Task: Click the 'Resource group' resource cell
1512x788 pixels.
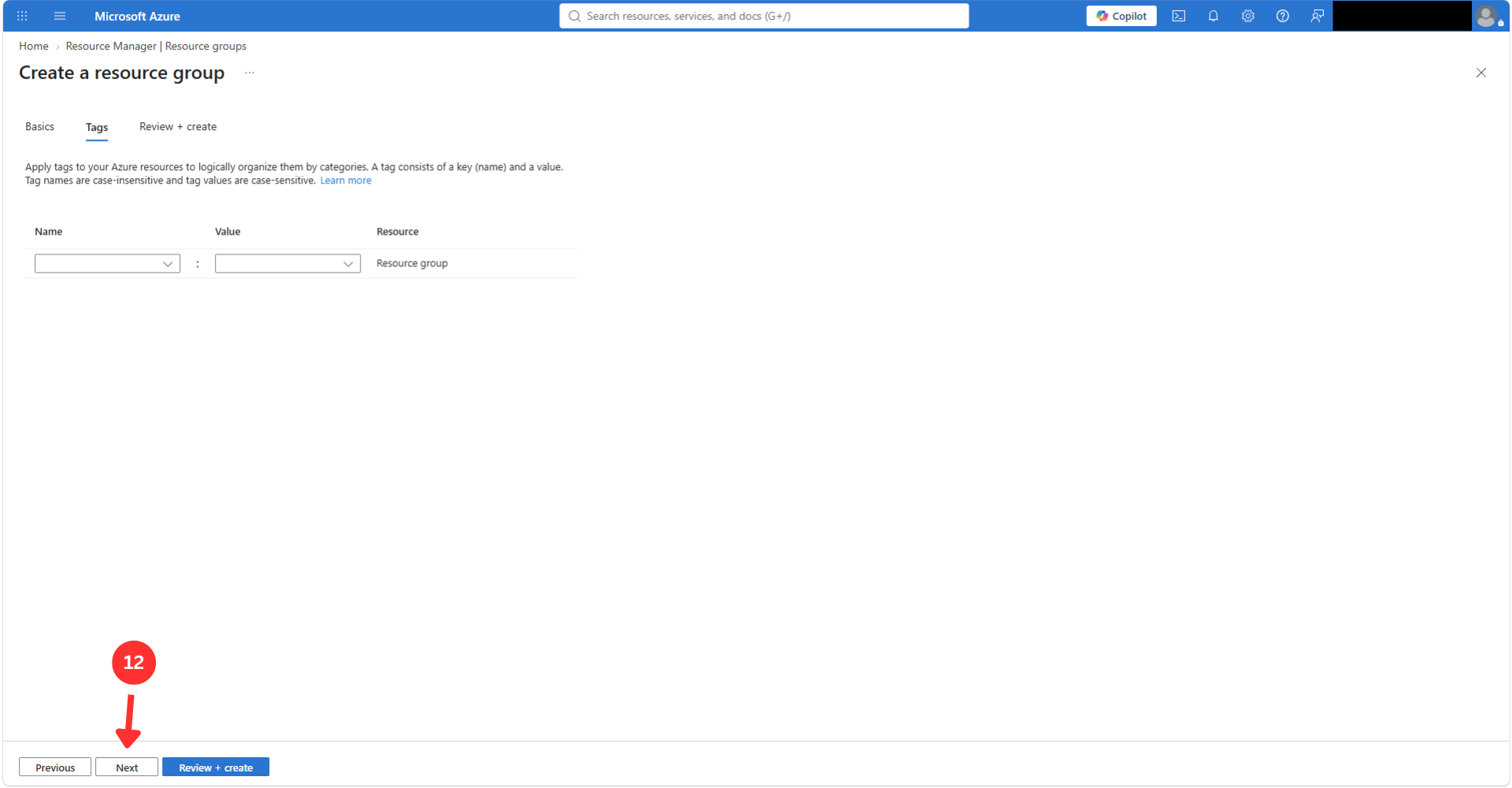Action: pyautogui.click(x=412, y=263)
